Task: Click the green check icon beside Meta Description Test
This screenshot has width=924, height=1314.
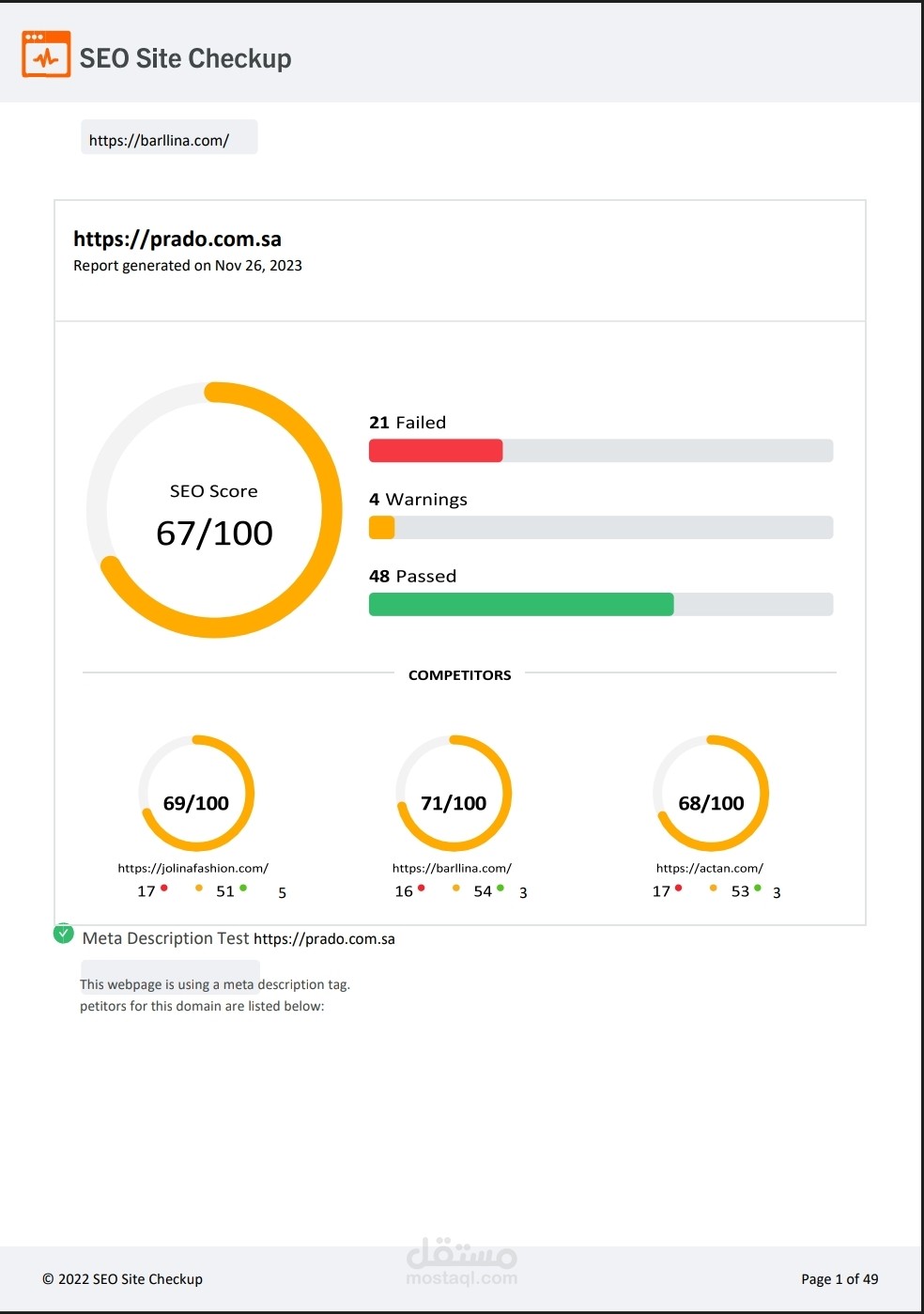Action: [63, 934]
